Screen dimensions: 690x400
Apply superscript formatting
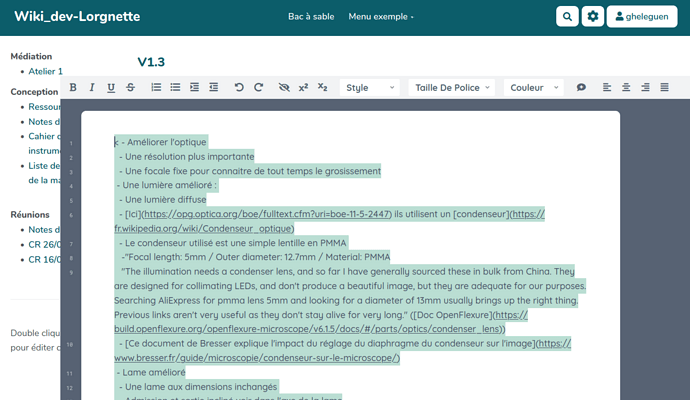point(303,88)
